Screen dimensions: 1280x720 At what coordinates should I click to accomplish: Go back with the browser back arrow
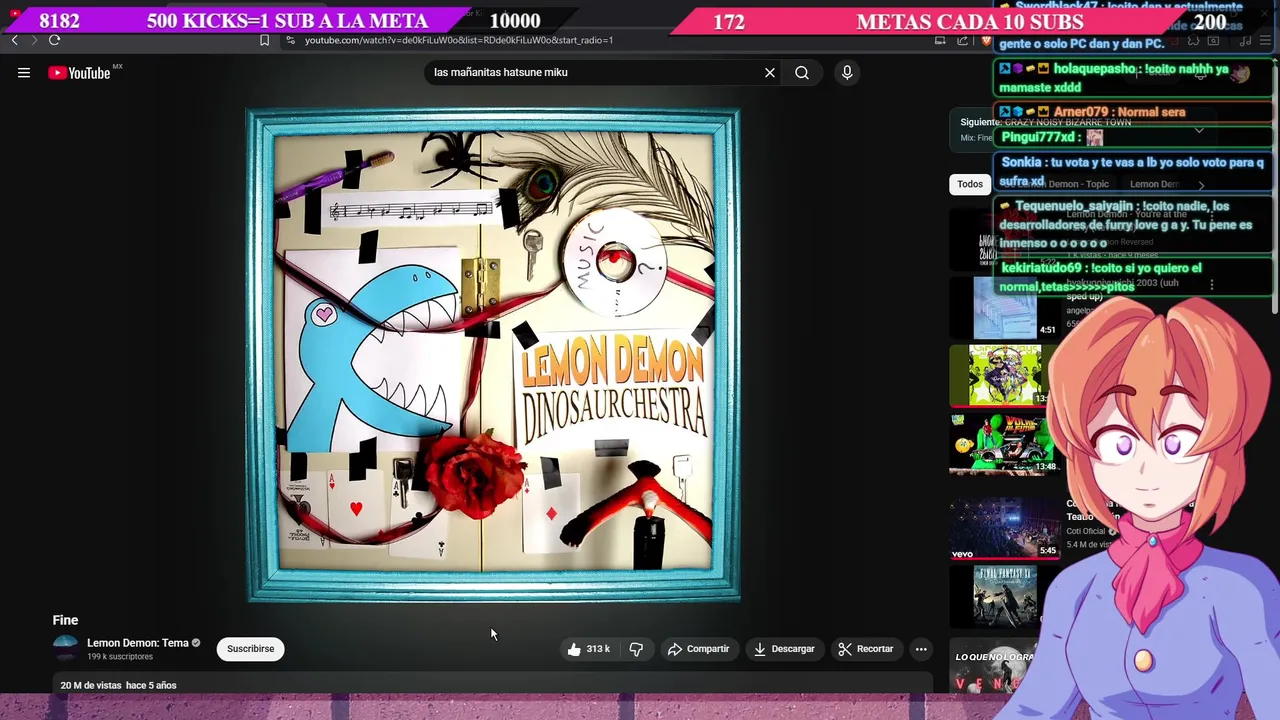[15, 40]
